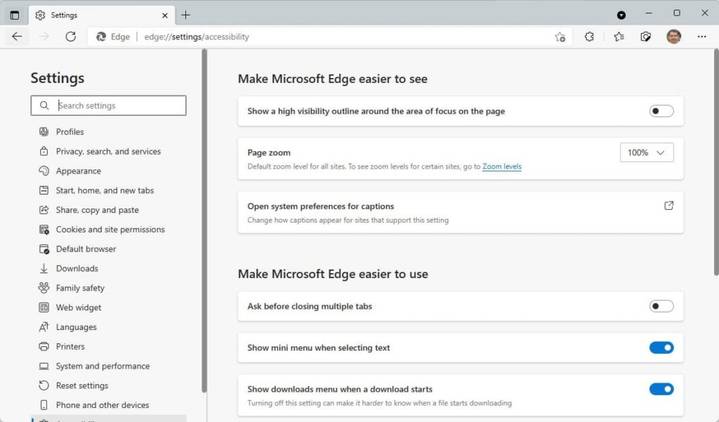The image size is (719, 422).
Task: Click the Printers icon
Action: coord(44,346)
